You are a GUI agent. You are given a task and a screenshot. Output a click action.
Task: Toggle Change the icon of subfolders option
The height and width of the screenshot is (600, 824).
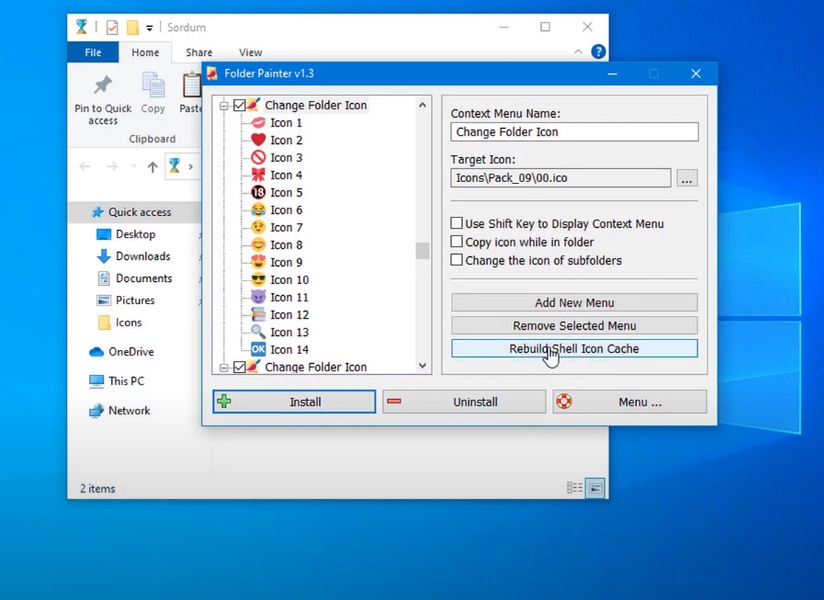[x=457, y=260]
